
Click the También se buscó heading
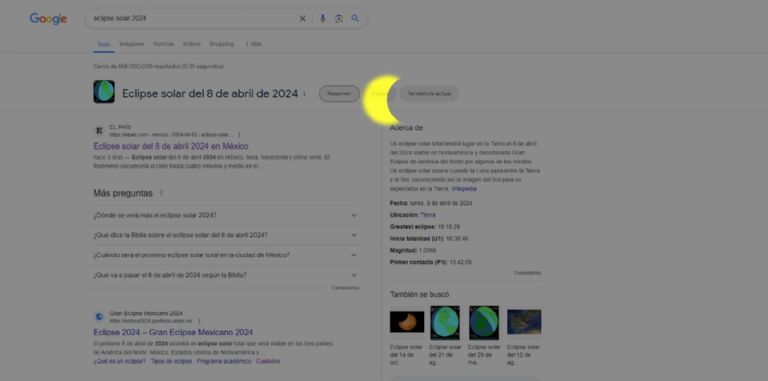(x=419, y=295)
